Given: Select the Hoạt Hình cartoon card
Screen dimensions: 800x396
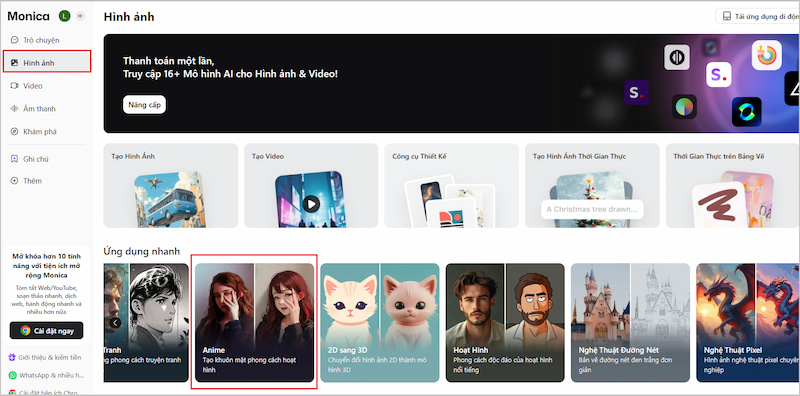Looking at the screenshot, I should click(x=505, y=323).
